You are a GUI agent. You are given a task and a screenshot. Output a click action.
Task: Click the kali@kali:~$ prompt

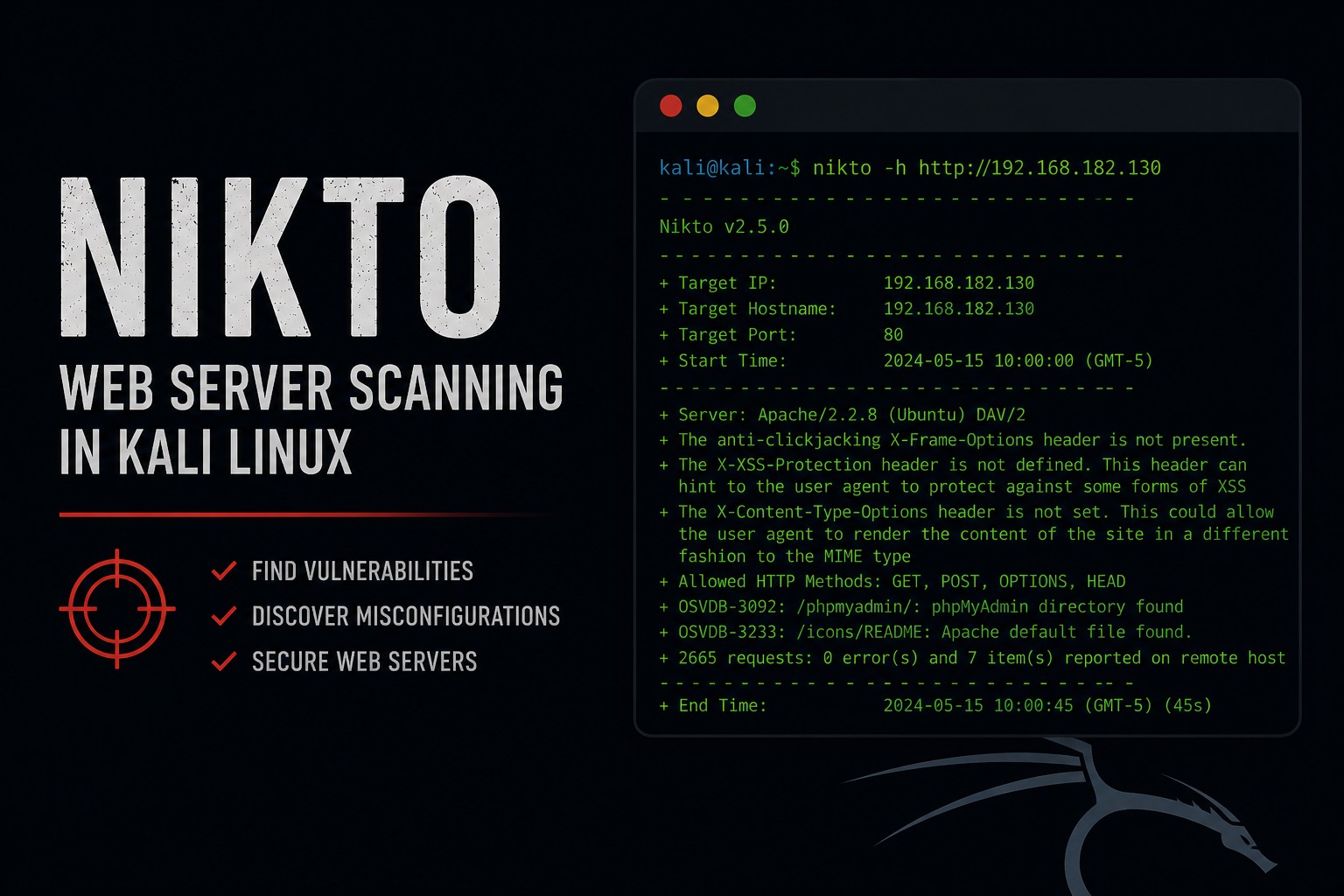pyautogui.click(x=730, y=167)
